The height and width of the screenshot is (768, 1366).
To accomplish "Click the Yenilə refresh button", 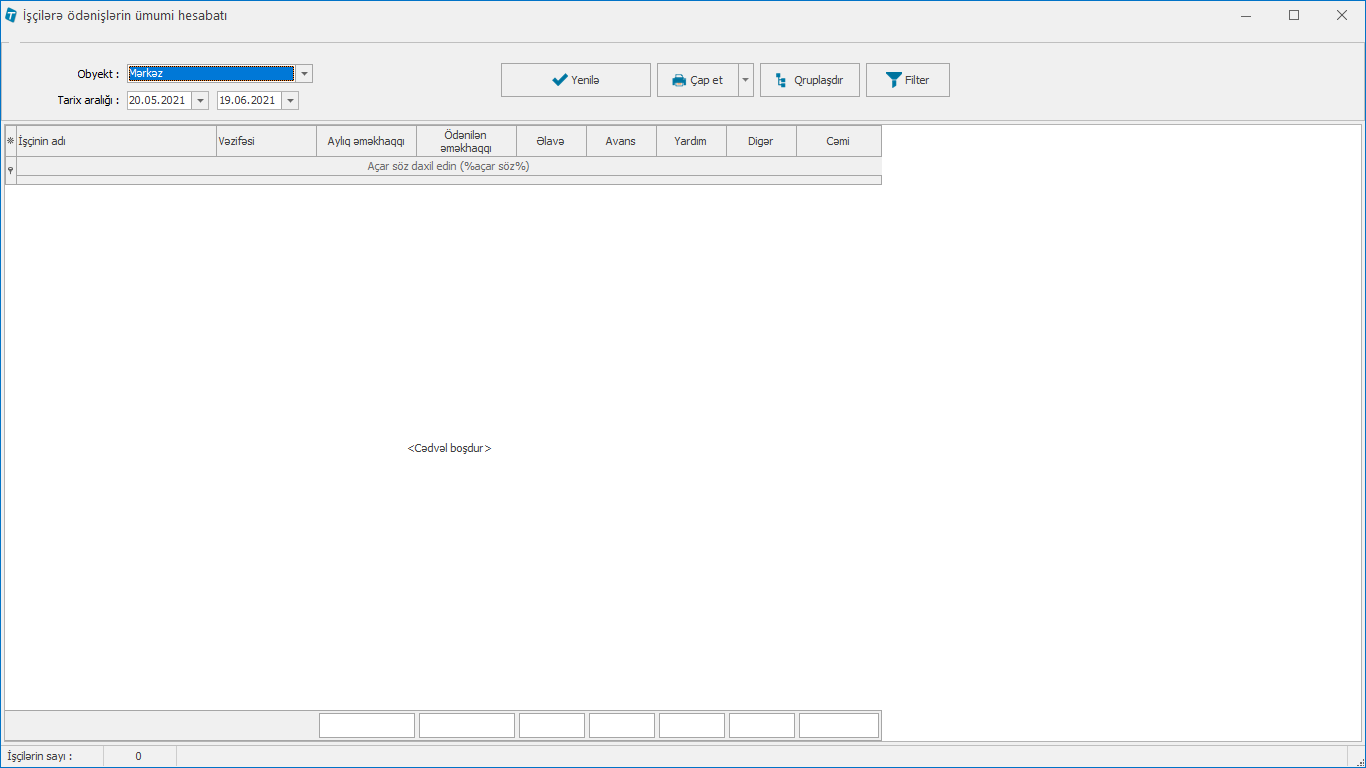I will pyautogui.click(x=575, y=80).
